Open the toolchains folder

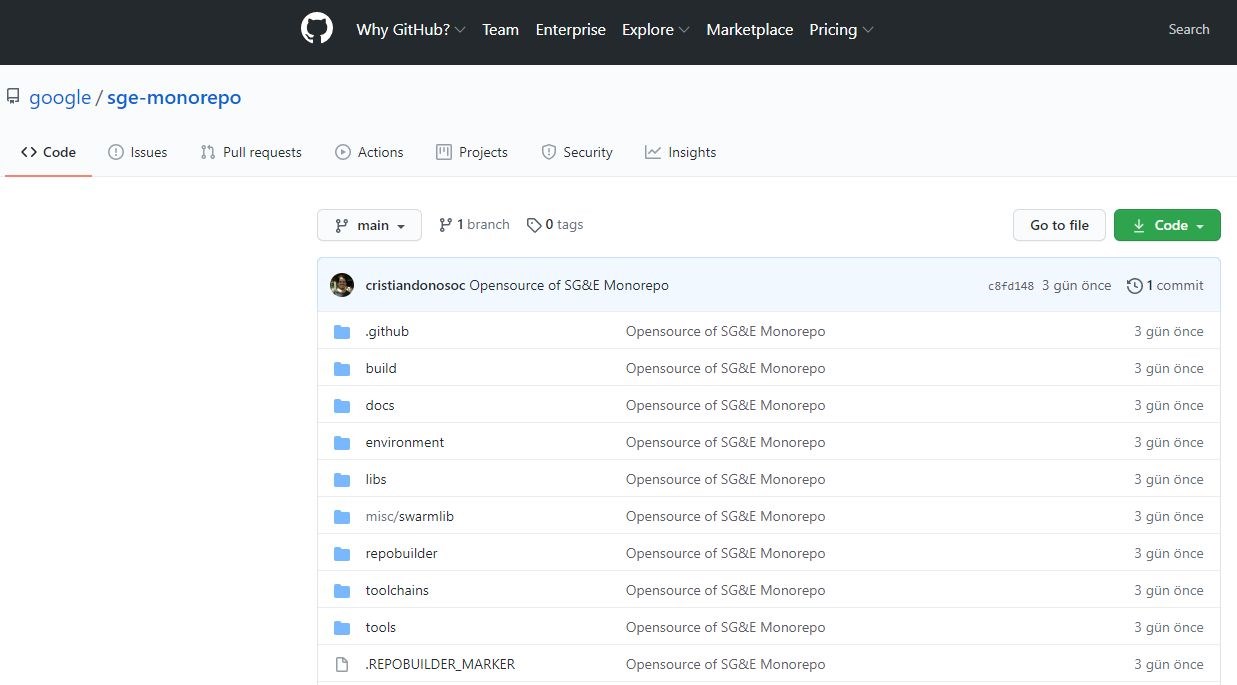(397, 590)
